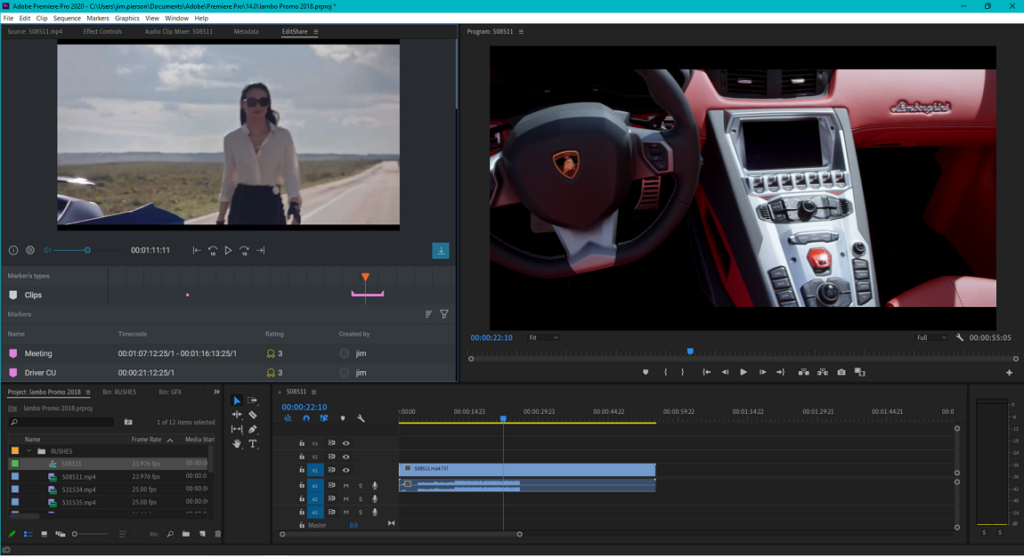Click Mark In in the Program monitor
1024x558 pixels.
(665, 372)
